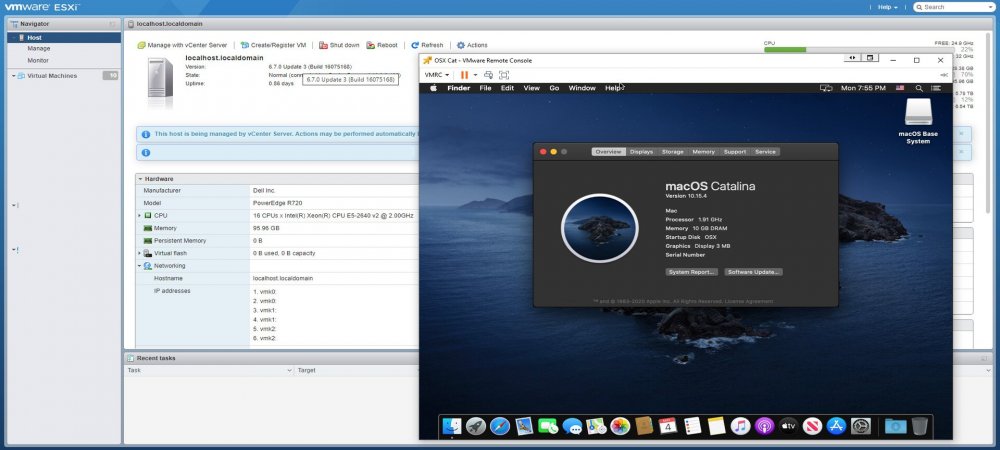
Task: Open Podcasts from the dock
Action: (764, 426)
